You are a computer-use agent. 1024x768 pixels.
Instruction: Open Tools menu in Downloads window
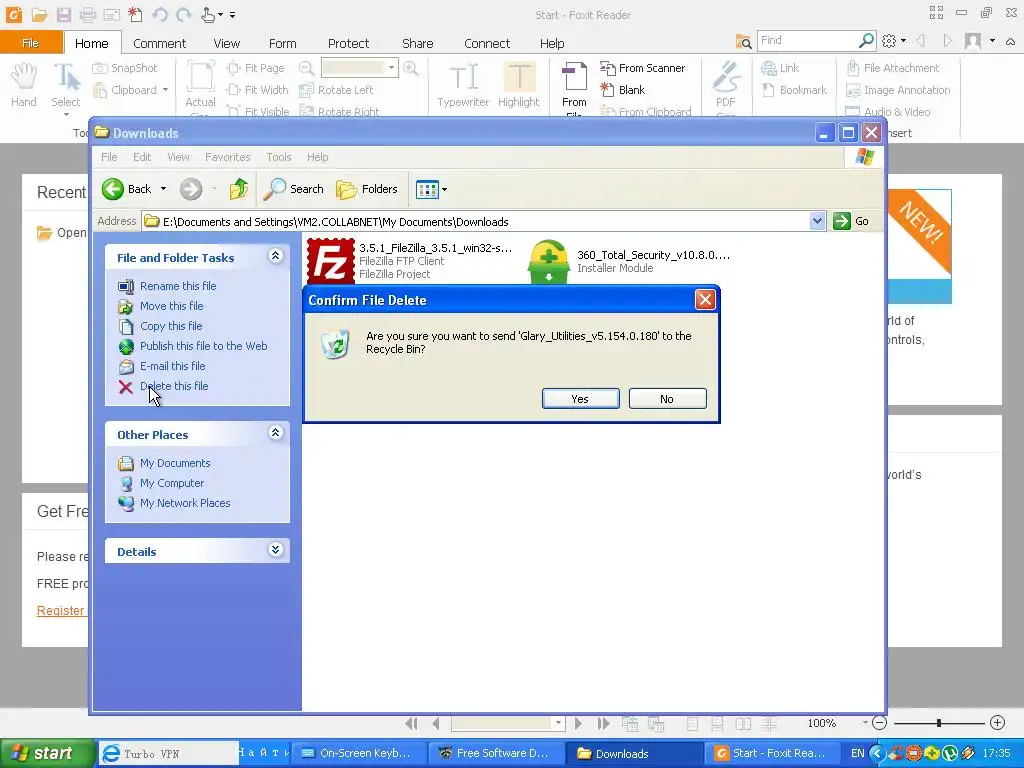click(279, 157)
